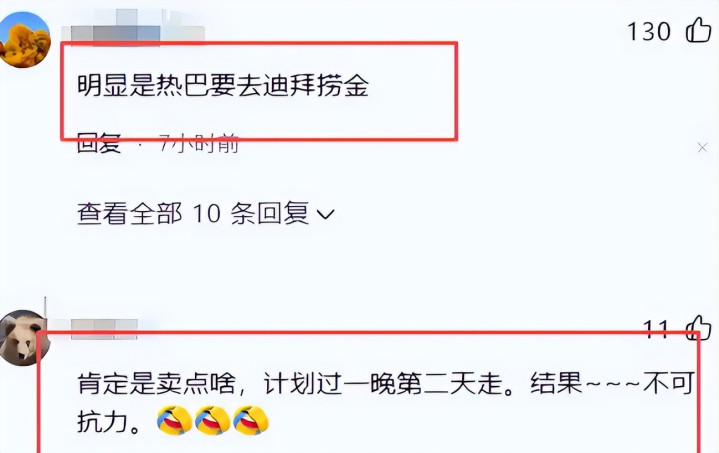Open the bear avatar profile
Screen dimensions: 719x453
pyautogui.click(x=23, y=337)
